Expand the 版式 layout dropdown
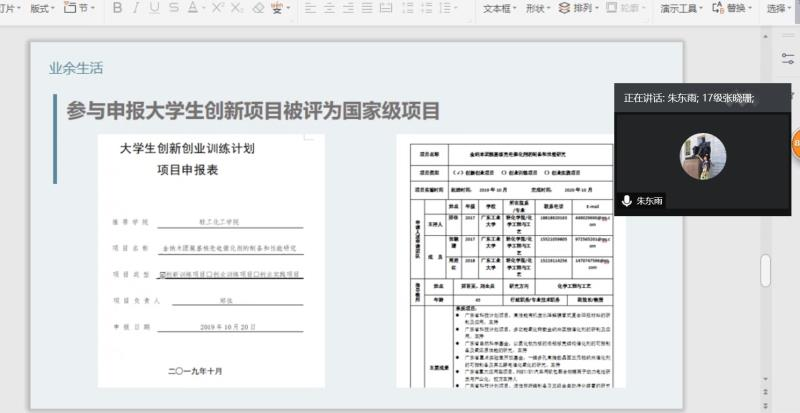 click(42, 8)
